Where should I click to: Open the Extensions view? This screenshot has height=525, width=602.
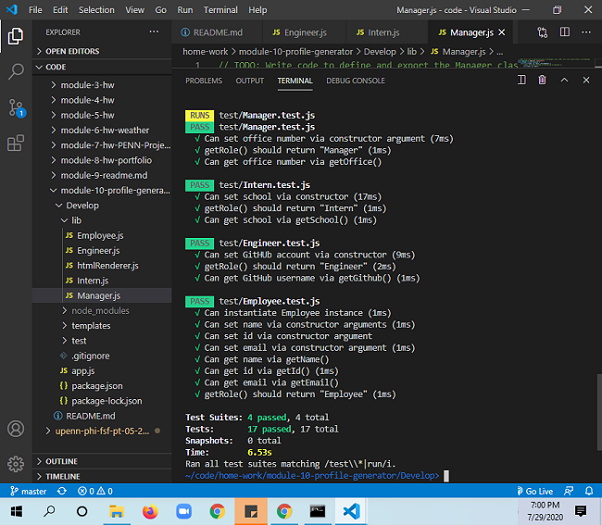click(16, 143)
